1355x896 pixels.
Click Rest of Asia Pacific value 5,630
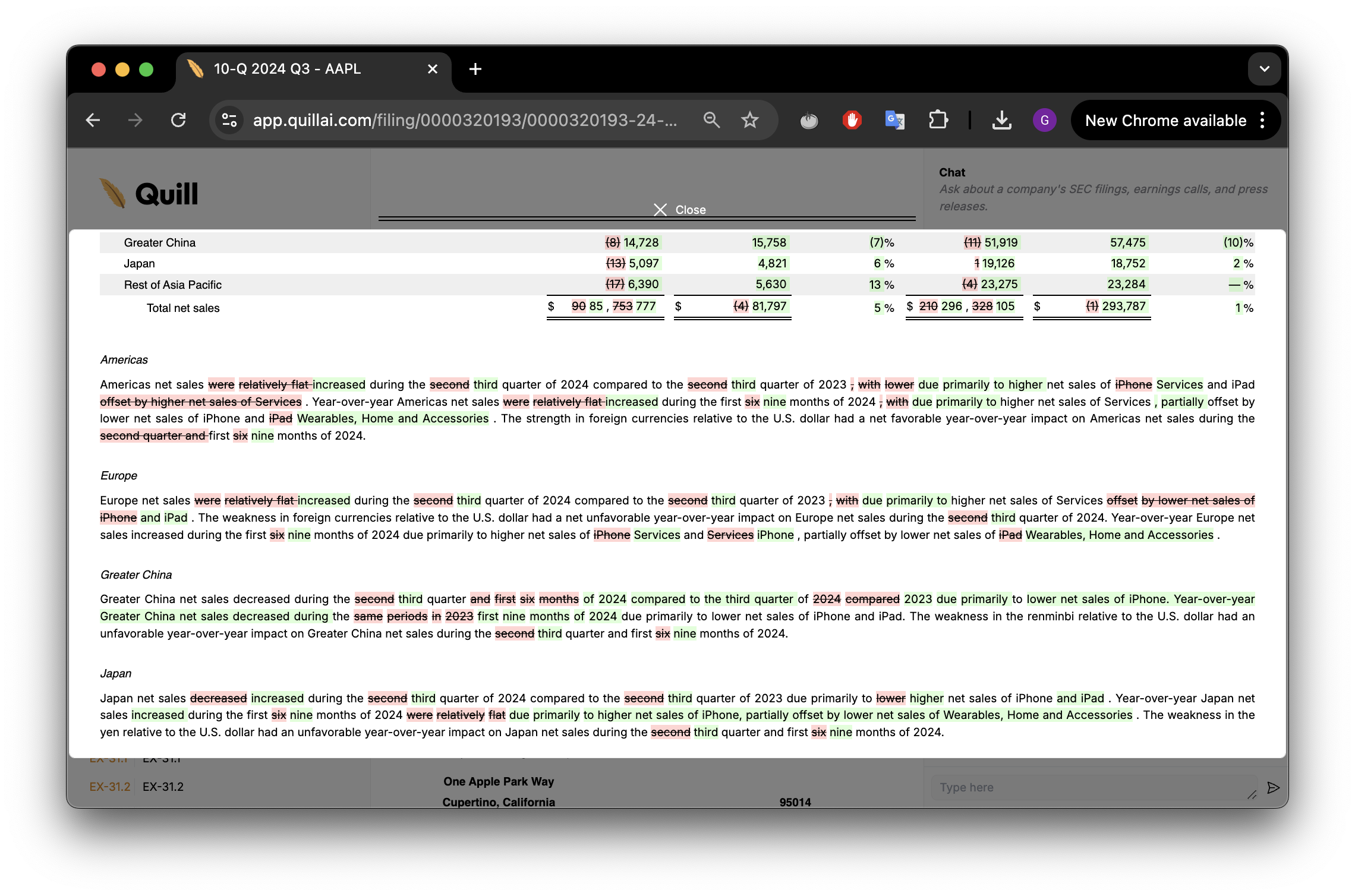(770, 284)
